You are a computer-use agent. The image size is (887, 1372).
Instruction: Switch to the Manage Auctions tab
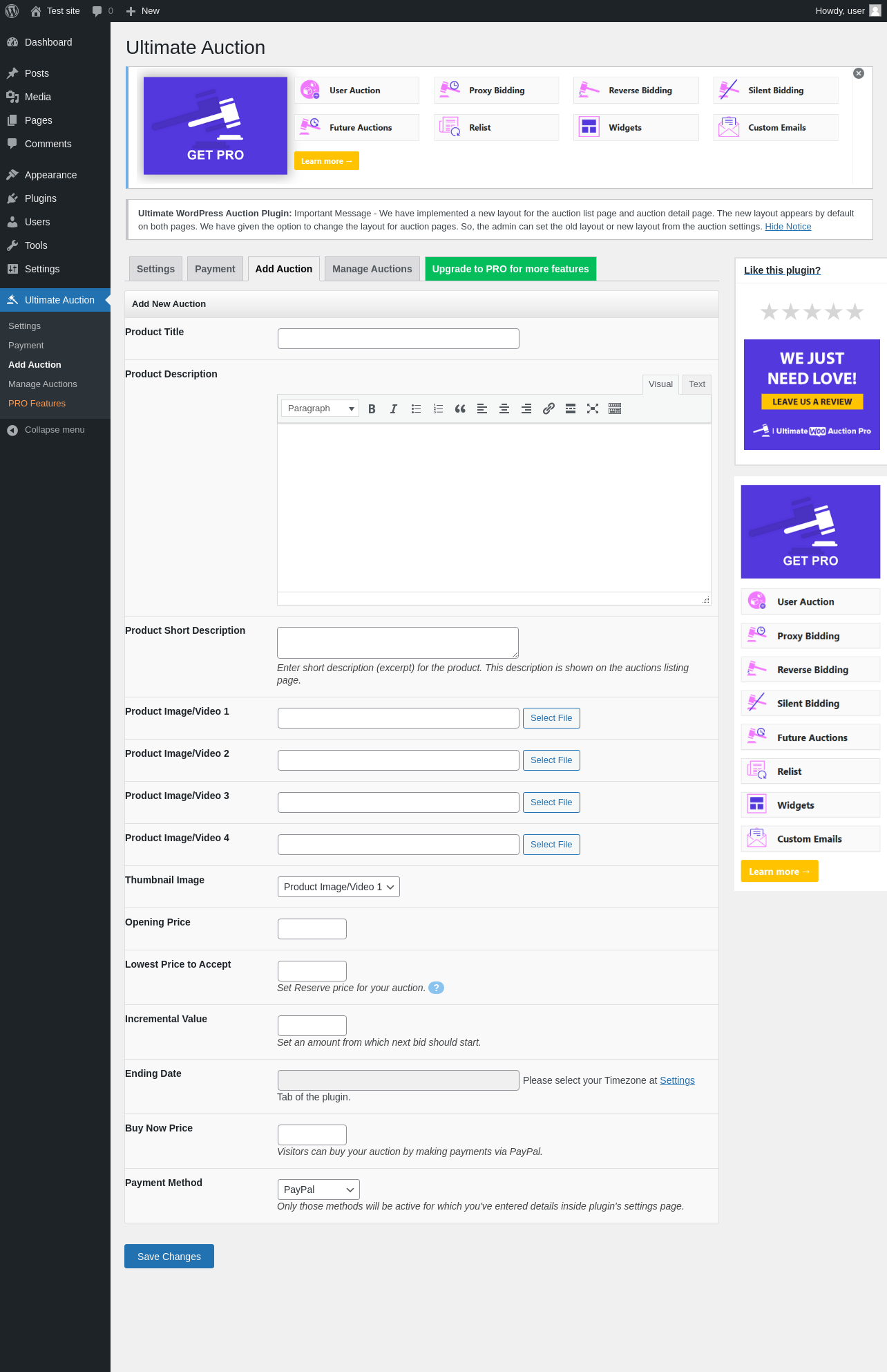tap(372, 269)
